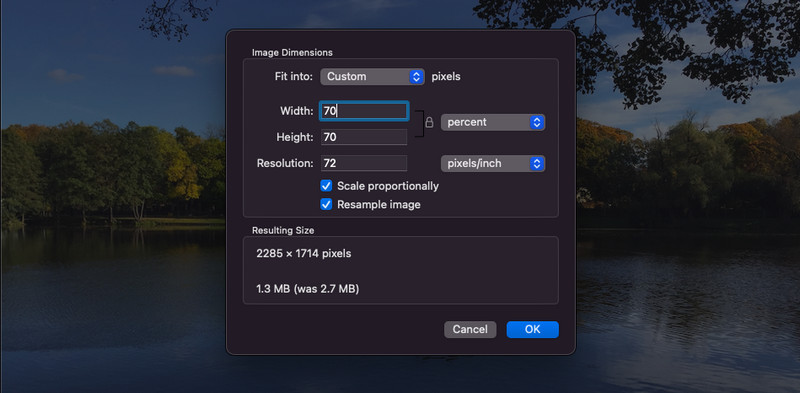The image size is (800, 393).
Task: Click the Image Dimensions section heading
Action: coord(292,53)
